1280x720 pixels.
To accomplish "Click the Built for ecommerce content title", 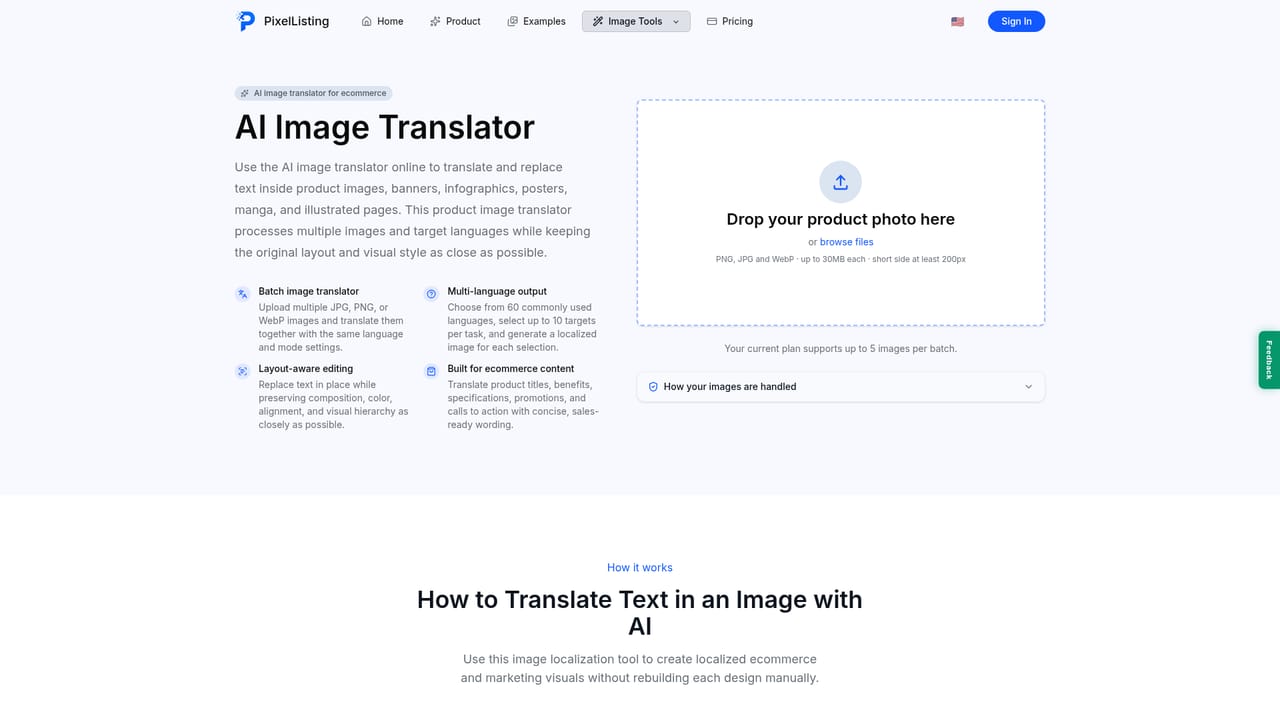I will pyautogui.click(x=511, y=369).
